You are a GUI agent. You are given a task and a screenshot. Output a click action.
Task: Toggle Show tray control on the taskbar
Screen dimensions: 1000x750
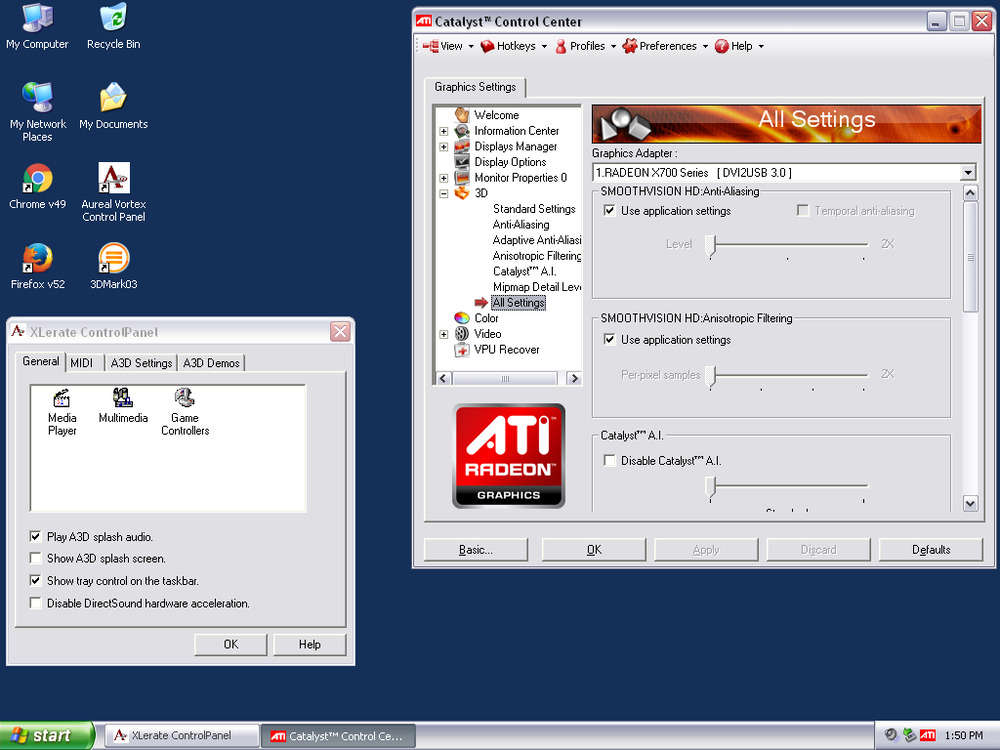(x=35, y=580)
